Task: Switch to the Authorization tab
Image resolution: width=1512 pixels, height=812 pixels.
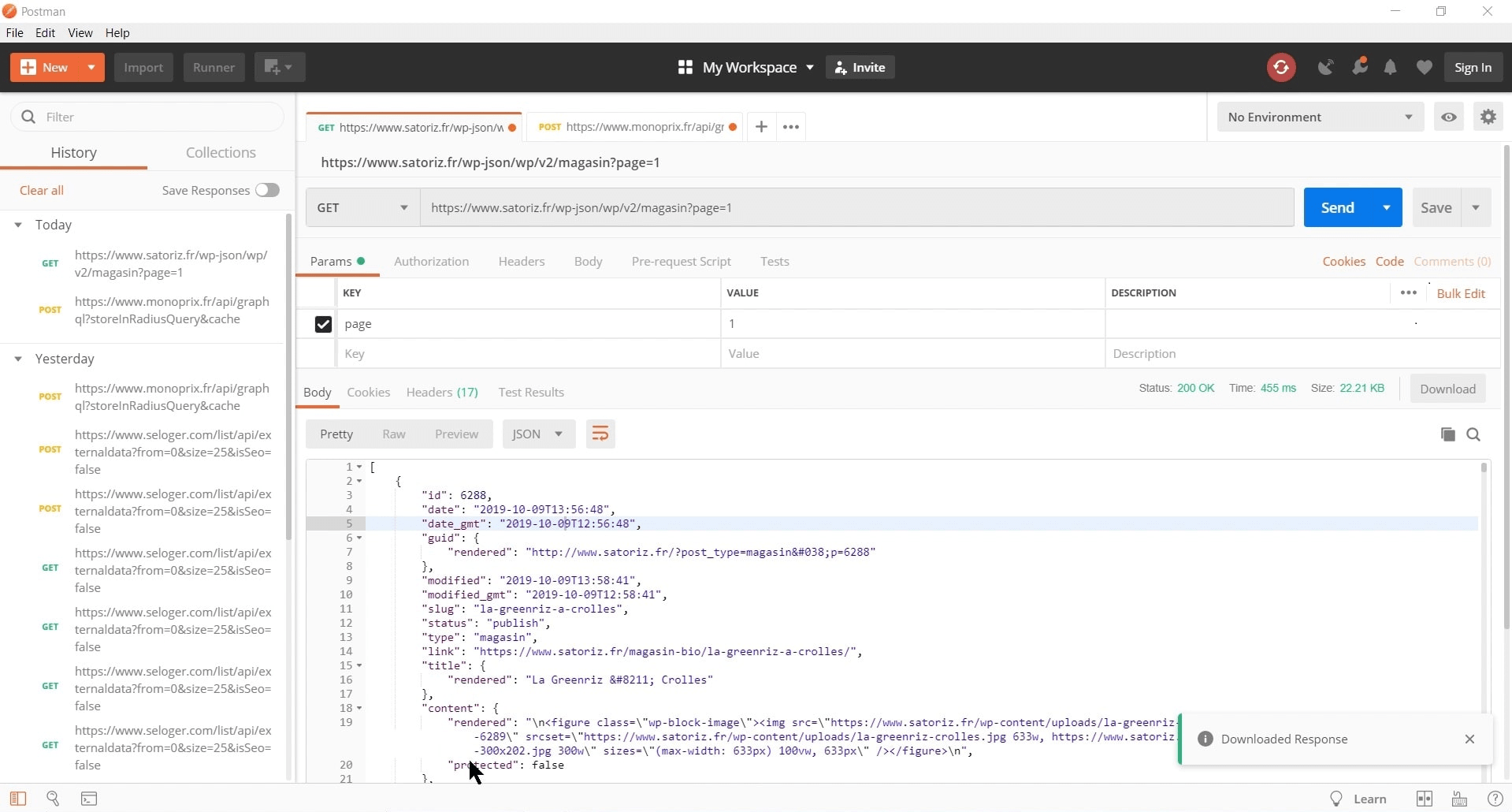Action: 431,262
